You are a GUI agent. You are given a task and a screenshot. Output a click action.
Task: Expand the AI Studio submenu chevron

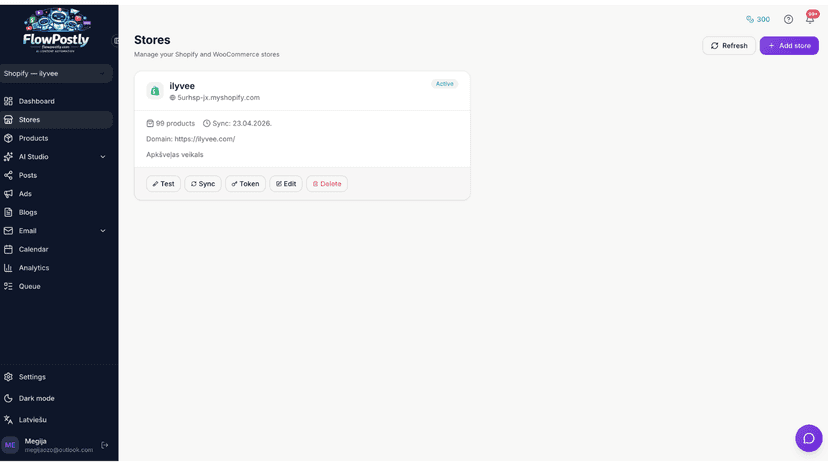click(x=103, y=157)
